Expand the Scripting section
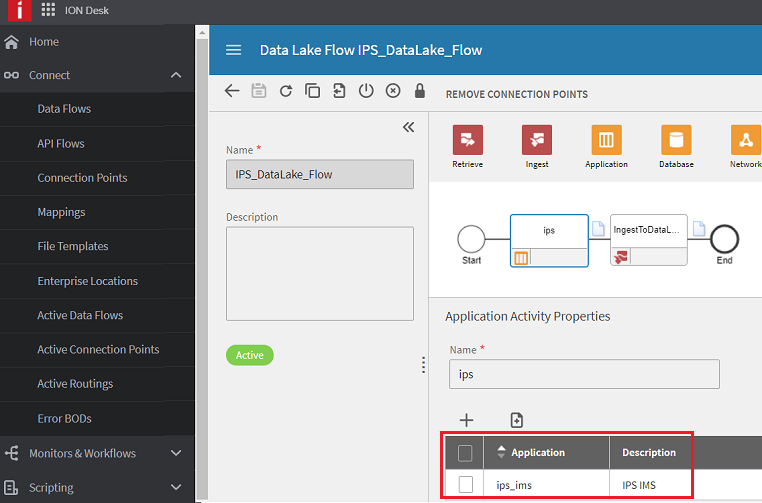762x503 pixels. (176, 488)
